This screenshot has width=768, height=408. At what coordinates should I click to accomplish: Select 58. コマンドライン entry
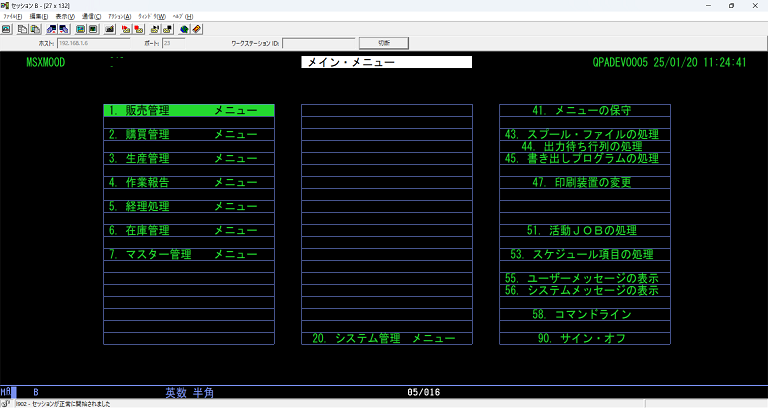[584, 314]
